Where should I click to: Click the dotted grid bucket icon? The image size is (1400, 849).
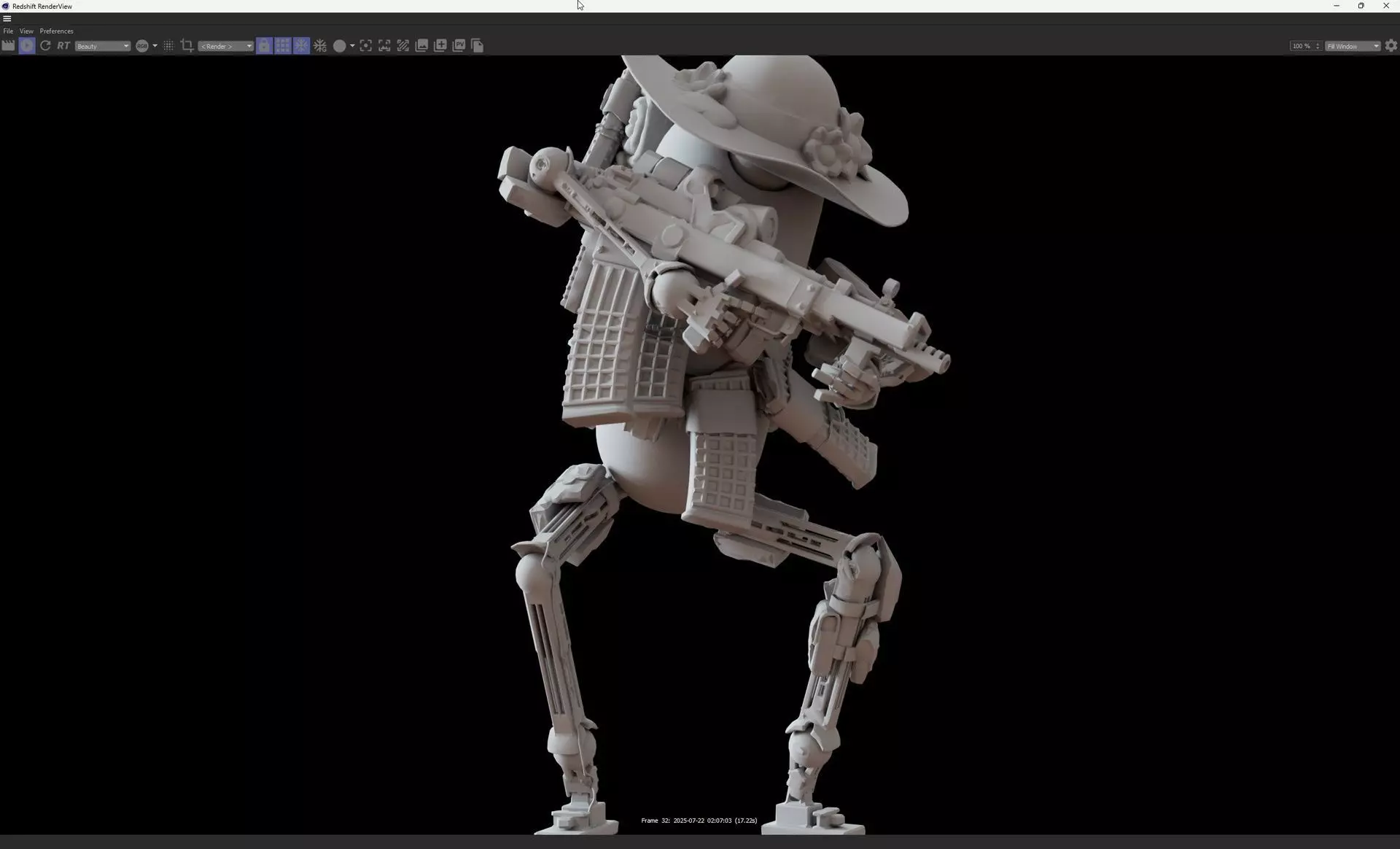pyautogui.click(x=168, y=46)
